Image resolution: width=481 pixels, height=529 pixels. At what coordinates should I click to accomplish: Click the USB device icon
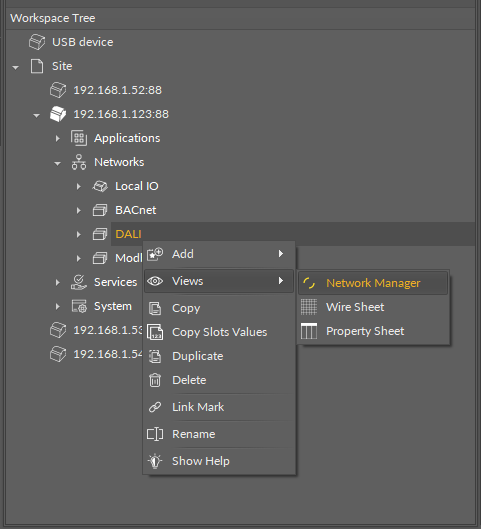point(37,42)
